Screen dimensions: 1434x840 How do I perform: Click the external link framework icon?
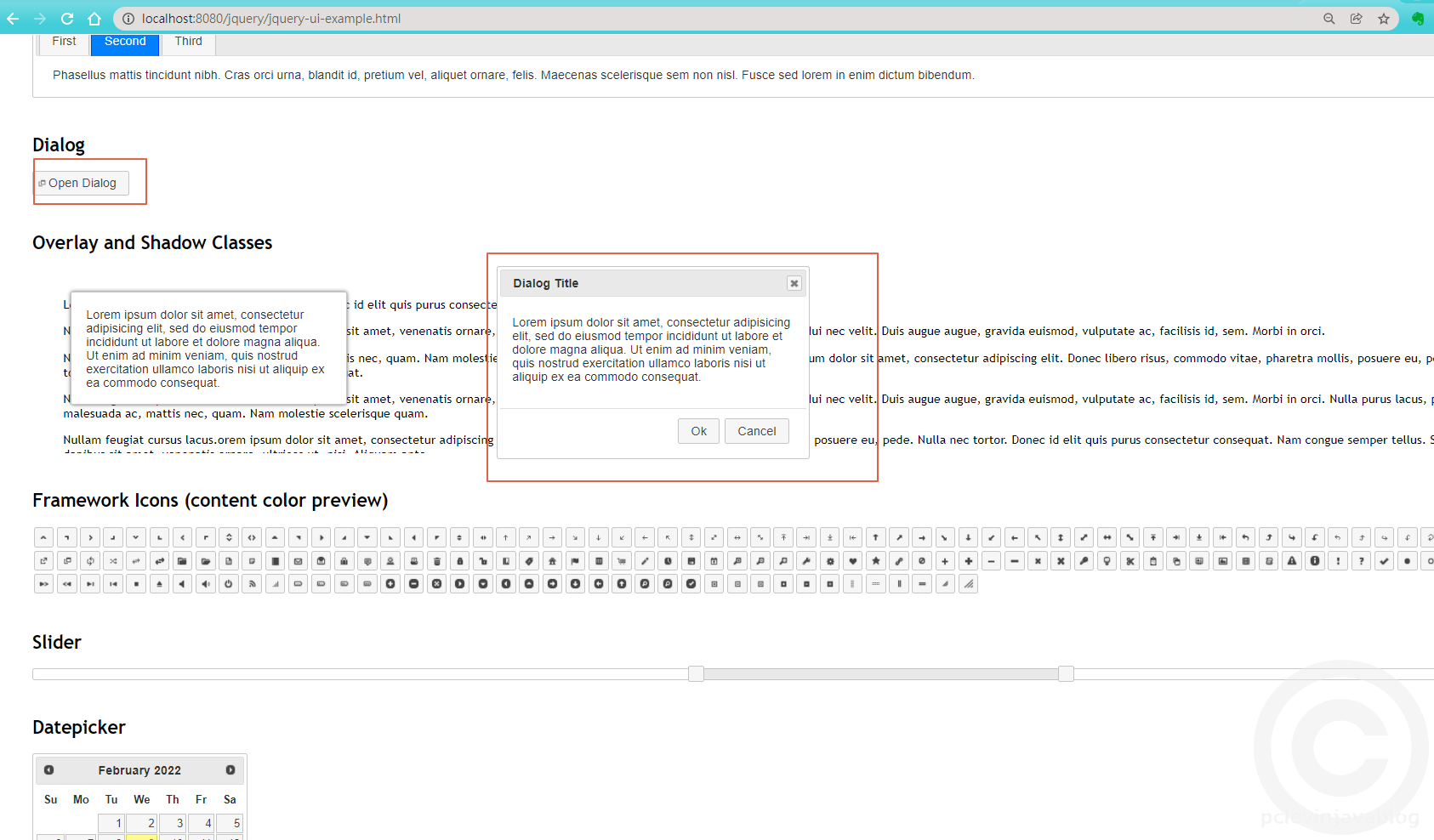click(44, 561)
